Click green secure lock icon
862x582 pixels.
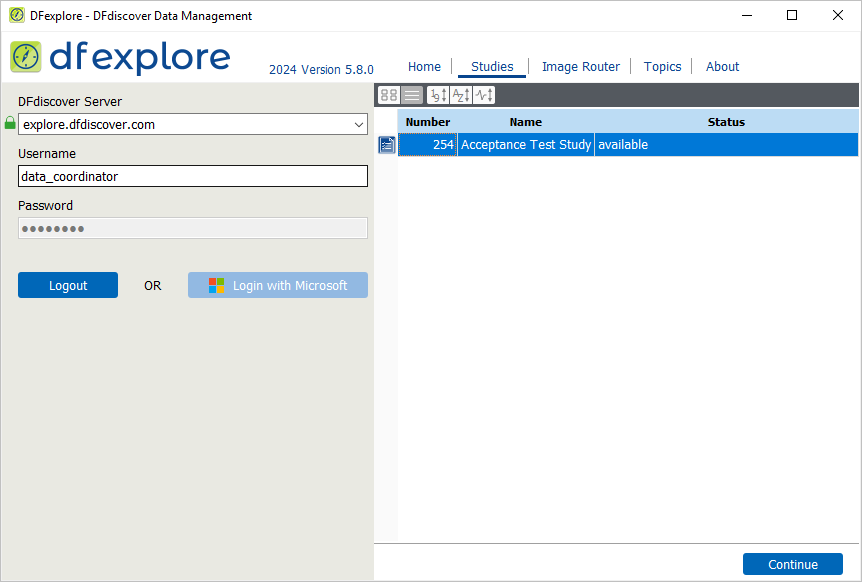[x=10, y=123]
